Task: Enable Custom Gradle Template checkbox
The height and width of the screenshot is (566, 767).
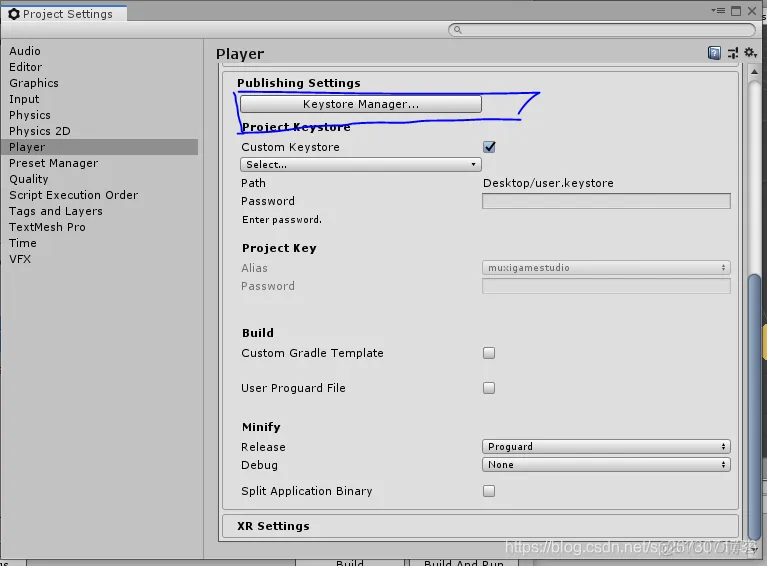Action: coord(489,353)
